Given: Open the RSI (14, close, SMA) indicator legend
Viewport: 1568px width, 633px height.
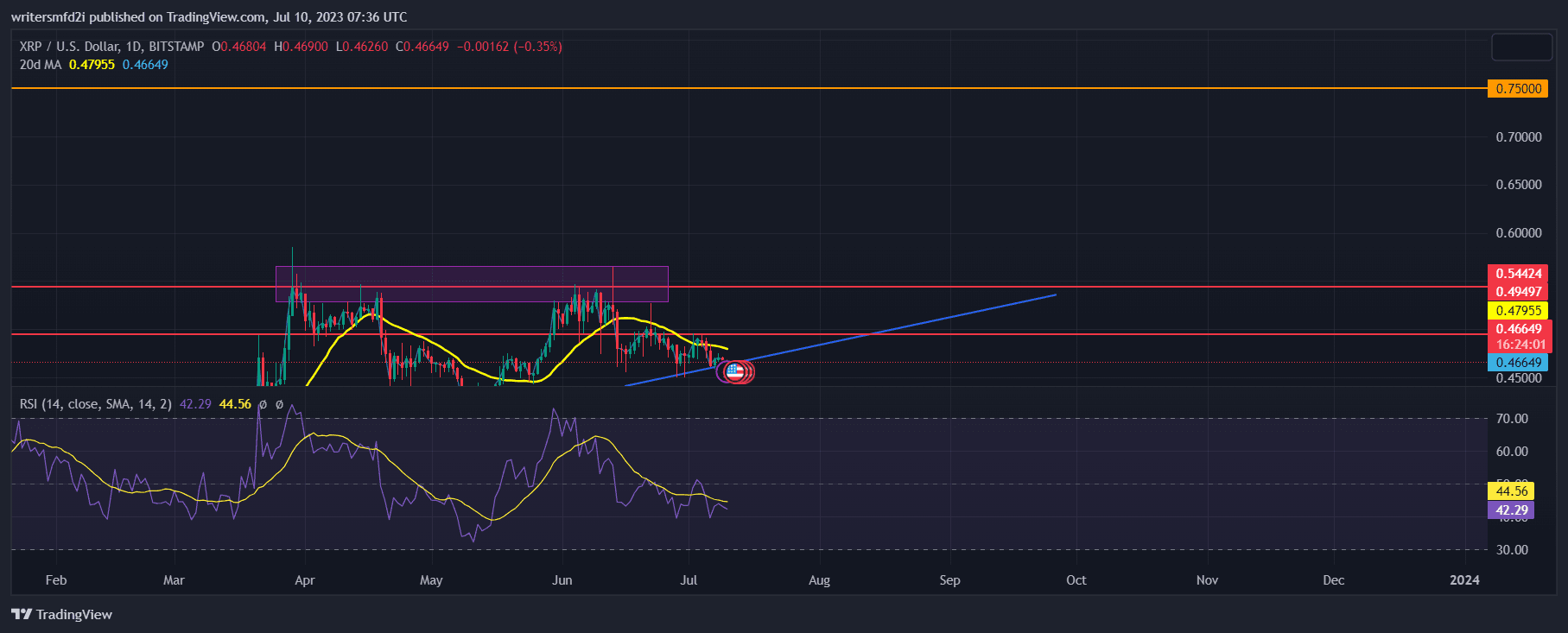Looking at the screenshot, I should click(x=95, y=404).
